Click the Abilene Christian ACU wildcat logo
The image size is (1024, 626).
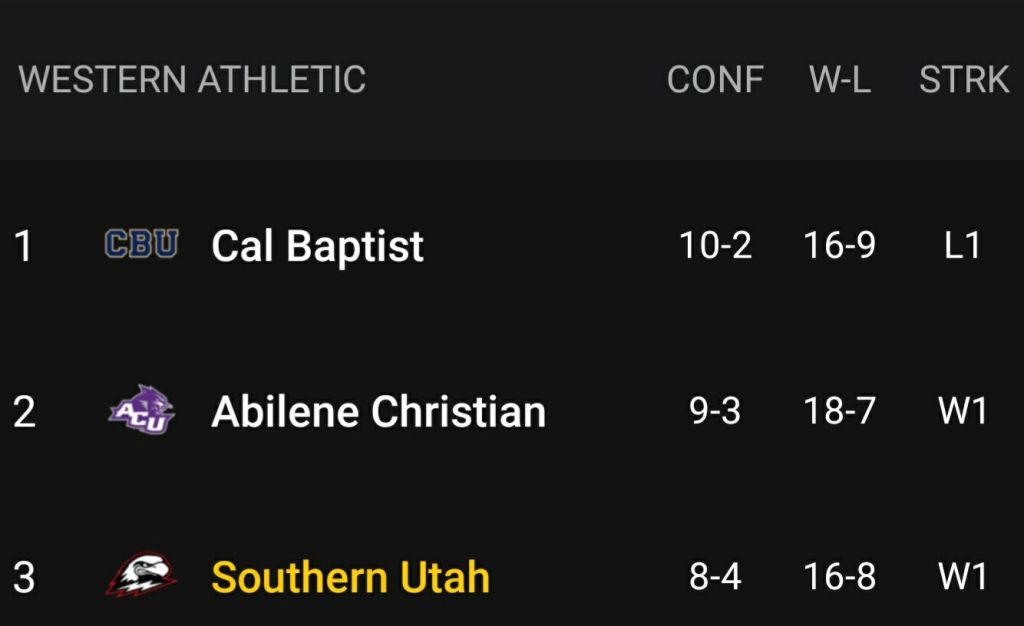pos(141,411)
